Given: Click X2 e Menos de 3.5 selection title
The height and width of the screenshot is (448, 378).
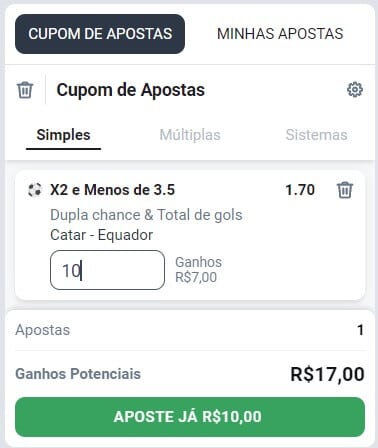Looking at the screenshot, I should (x=113, y=190).
